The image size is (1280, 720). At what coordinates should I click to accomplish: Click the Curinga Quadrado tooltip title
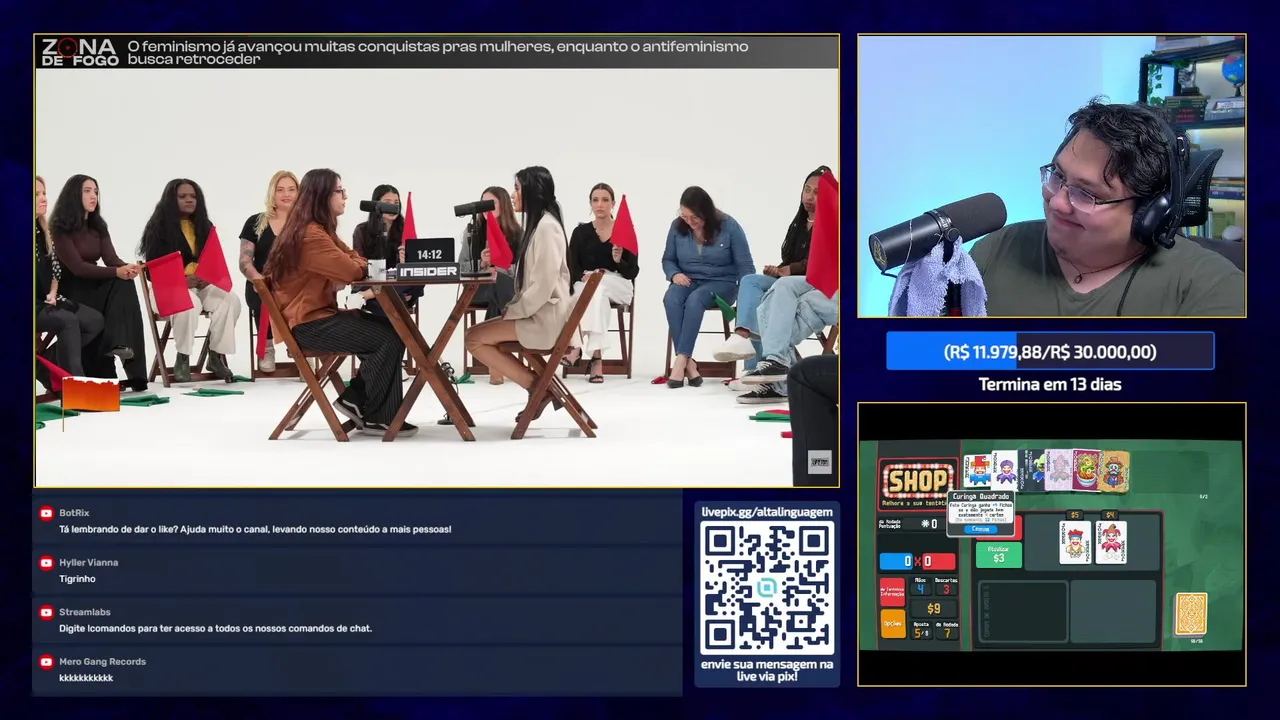pyautogui.click(x=981, y=497)
